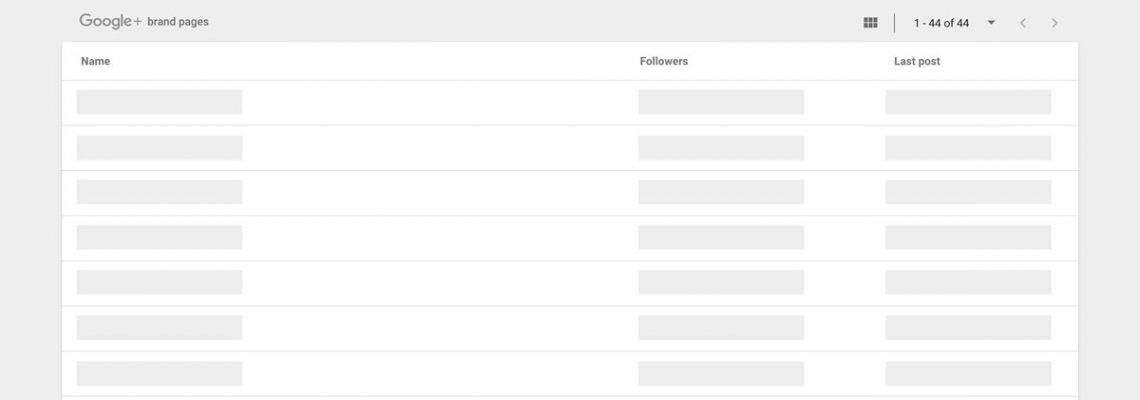Click sixth row's Followers placeholder

[x=721, y=327]
